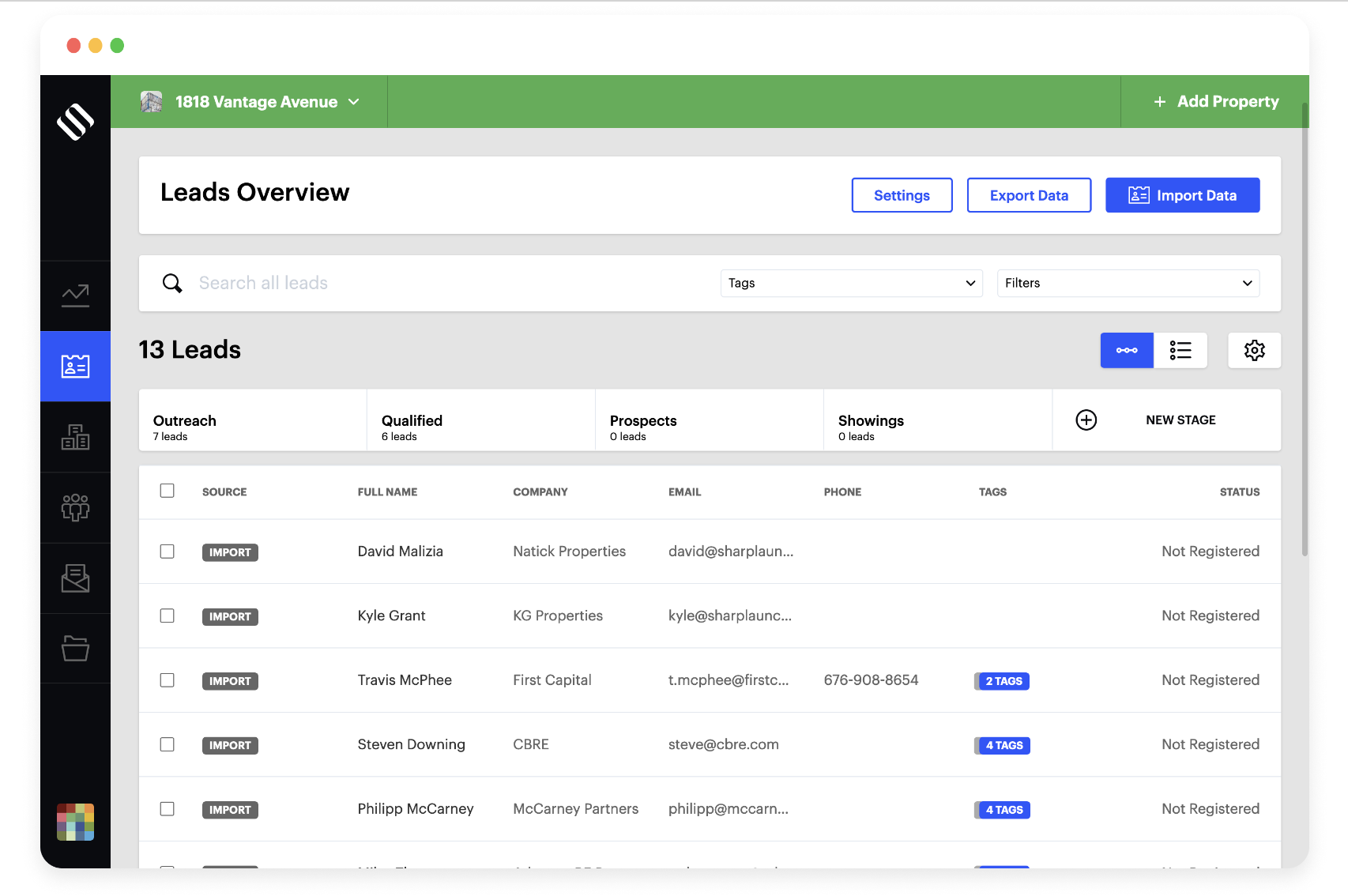Image resolution: width=1348 pixels, height=896 pixels.
Task: Sort by the EMAIL column header
Action: [684, 491]
